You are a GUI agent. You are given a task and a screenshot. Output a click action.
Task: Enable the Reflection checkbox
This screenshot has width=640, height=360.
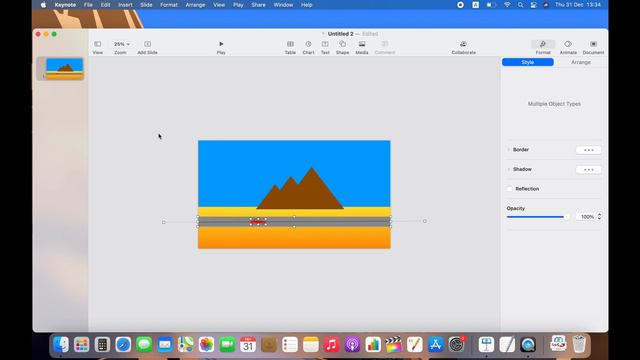[509, 189]
